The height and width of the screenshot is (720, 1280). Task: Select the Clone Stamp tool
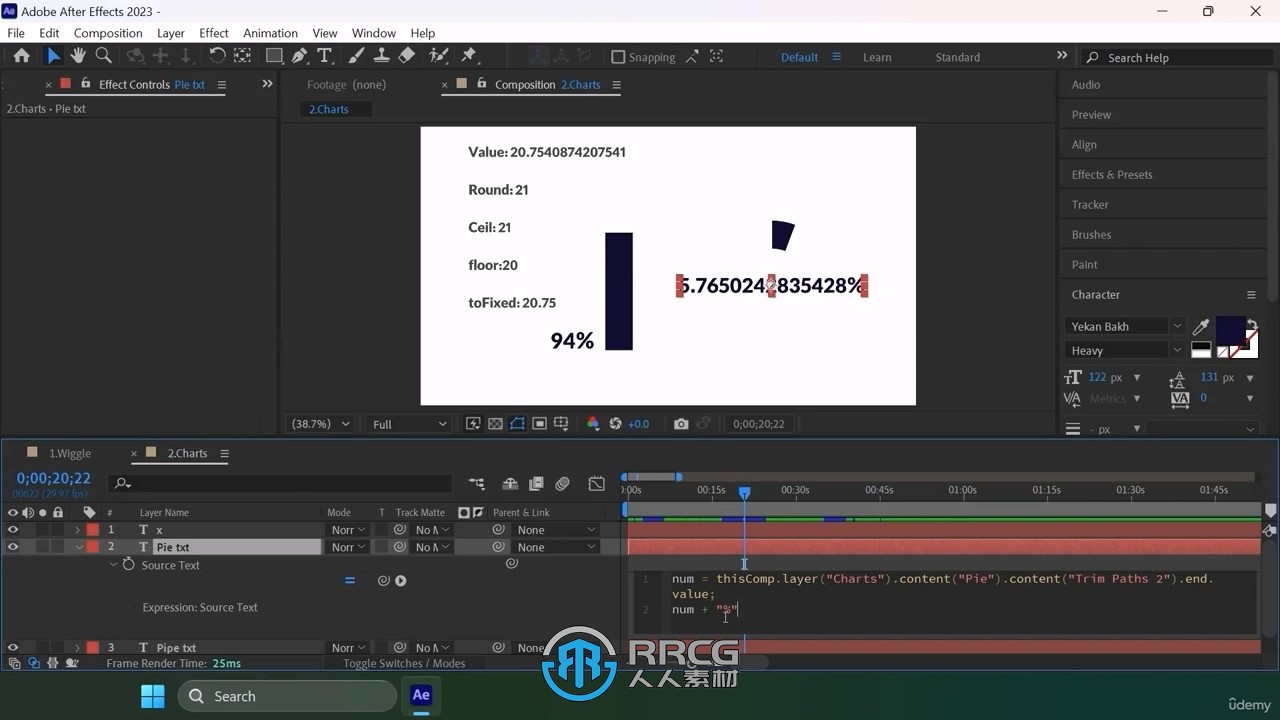[381, 56]
